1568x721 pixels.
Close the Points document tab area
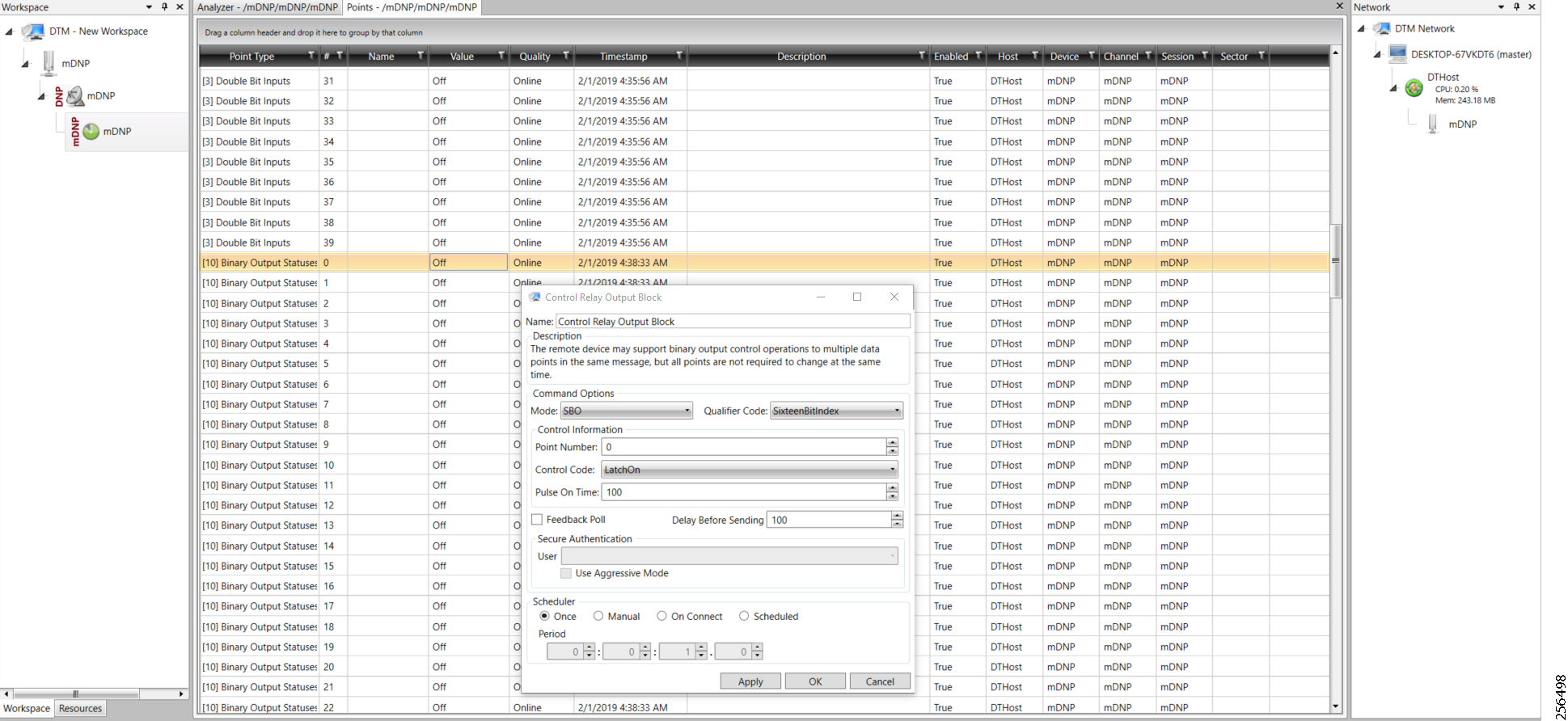click(x=1339, y=6)
